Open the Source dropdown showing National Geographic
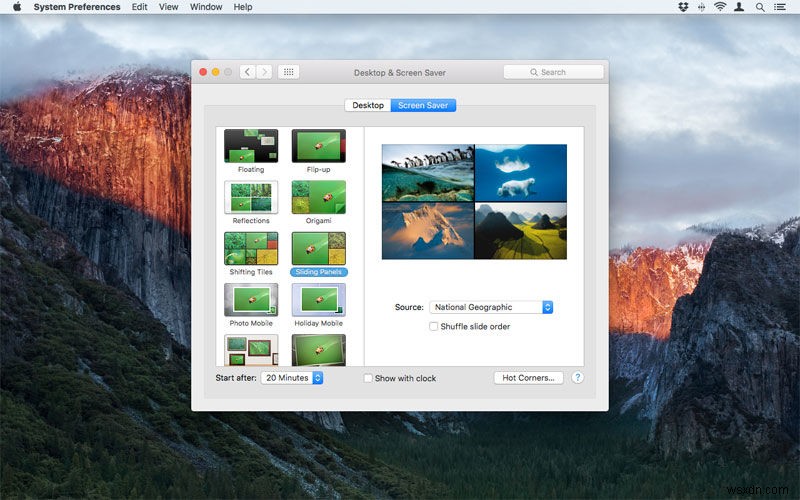The image size is (800, 500). (x=491, y=307)
